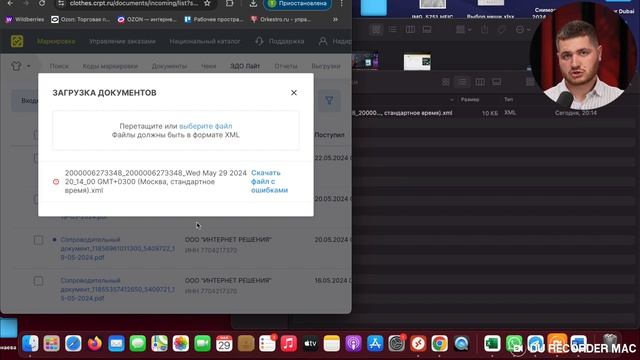Click the user profile icon near Надир
This screenshot has width=640, height=360.
323,41
